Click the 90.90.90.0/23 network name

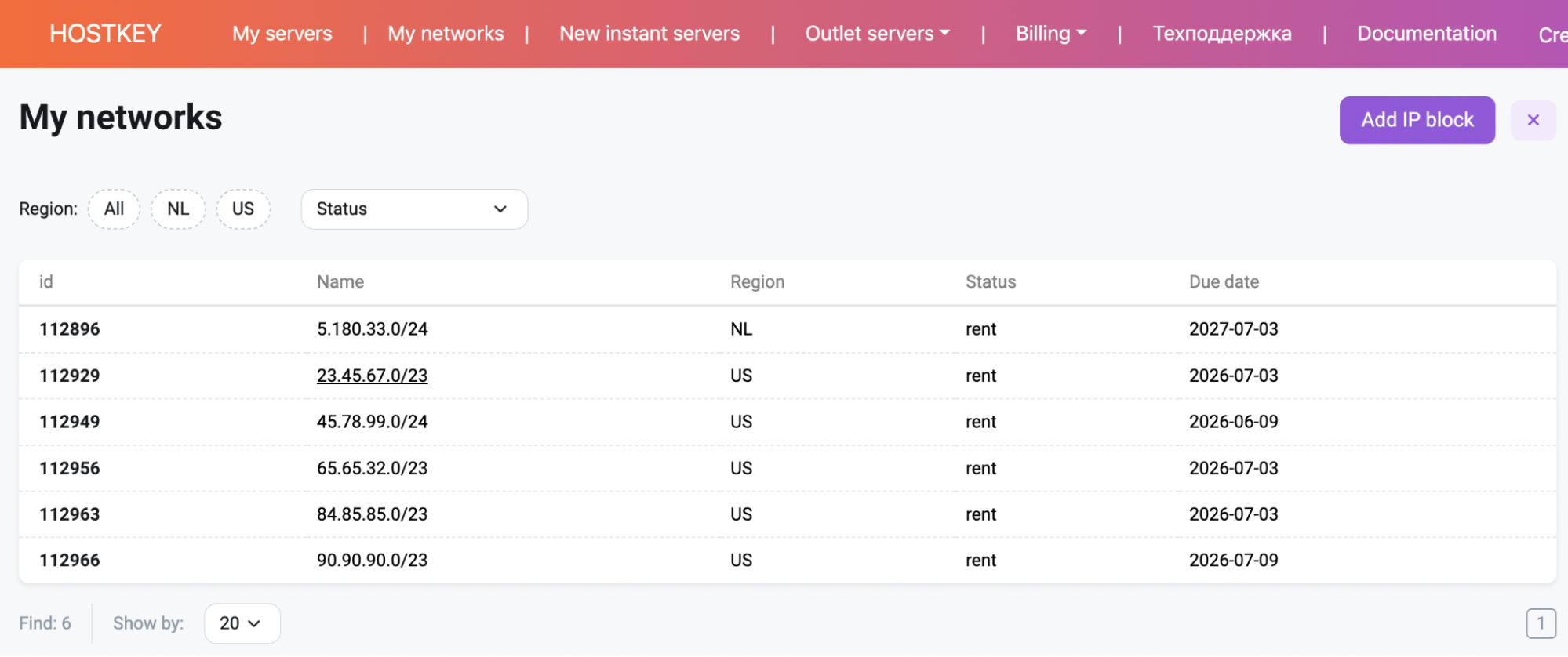(x=372, y=561)
